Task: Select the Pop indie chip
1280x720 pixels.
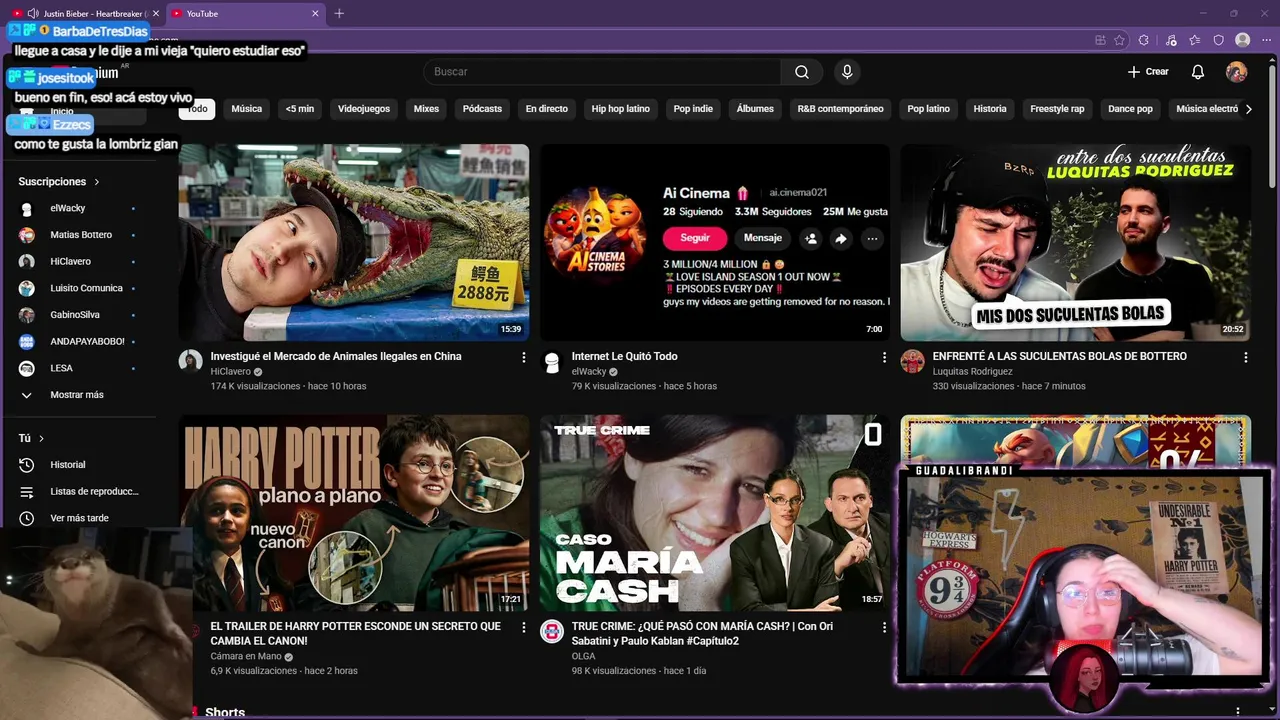Action: click(x=693, y=109)
